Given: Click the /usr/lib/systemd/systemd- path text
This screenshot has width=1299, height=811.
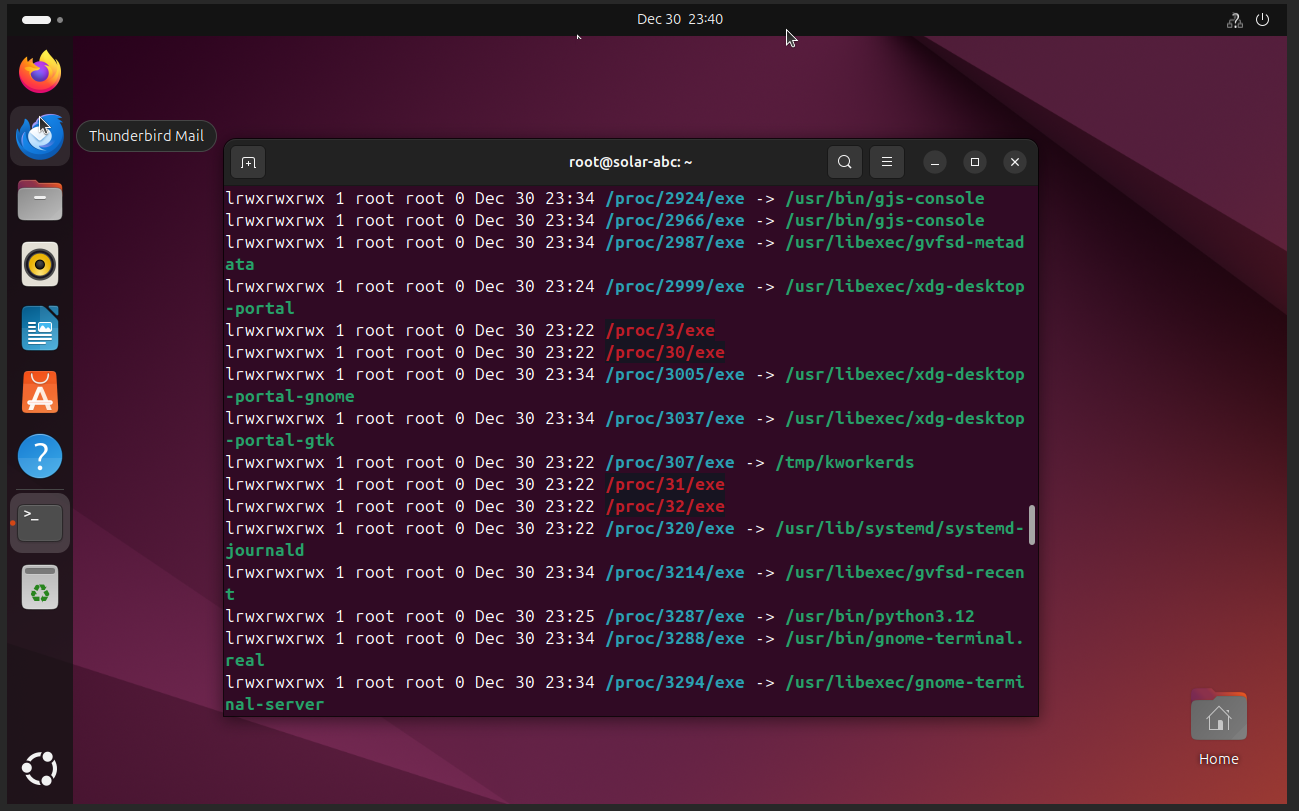Looking at the screenshot, I should click(900, 528).
